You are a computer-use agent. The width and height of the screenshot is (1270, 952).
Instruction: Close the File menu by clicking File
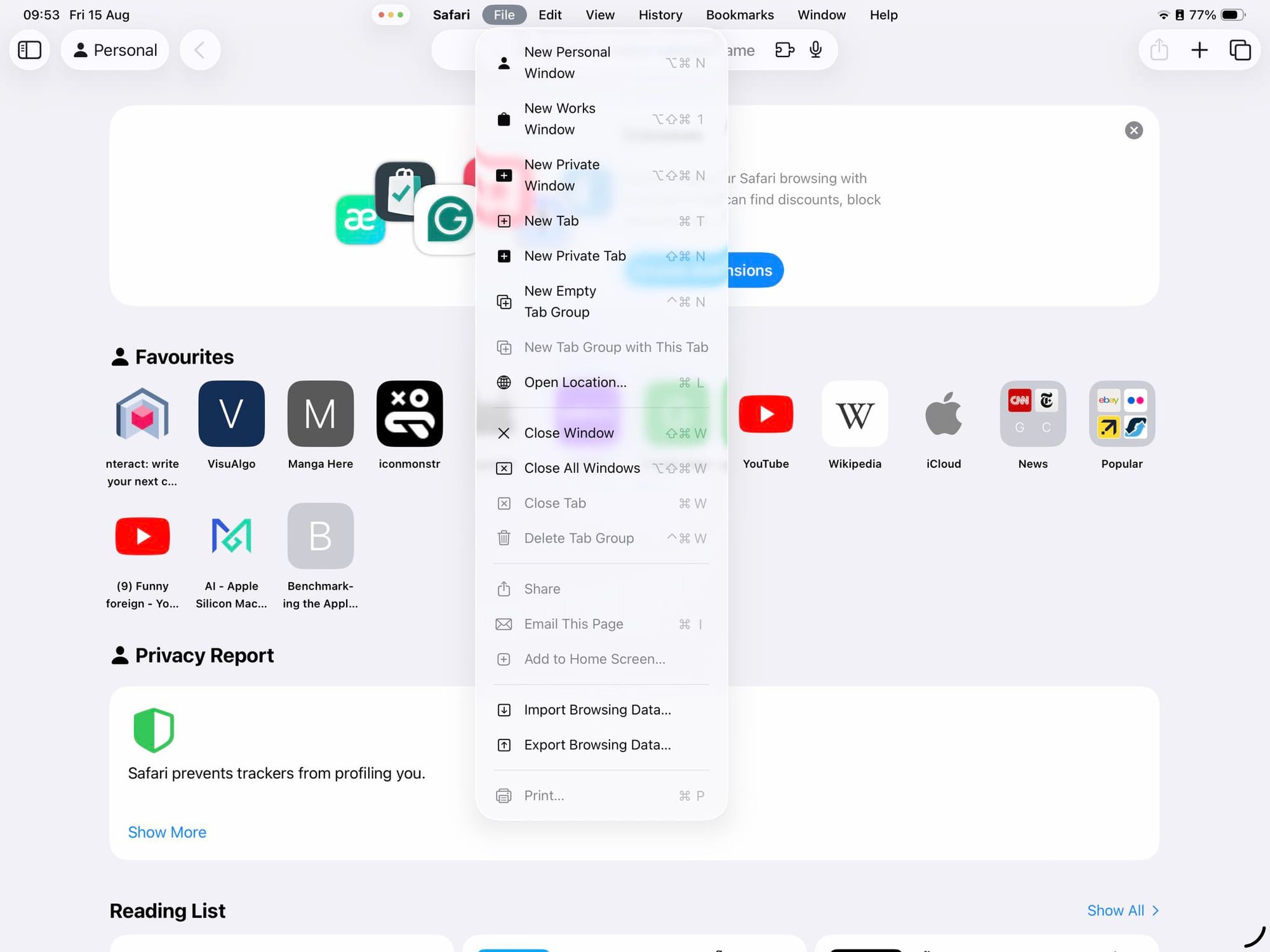click(504, 15)
